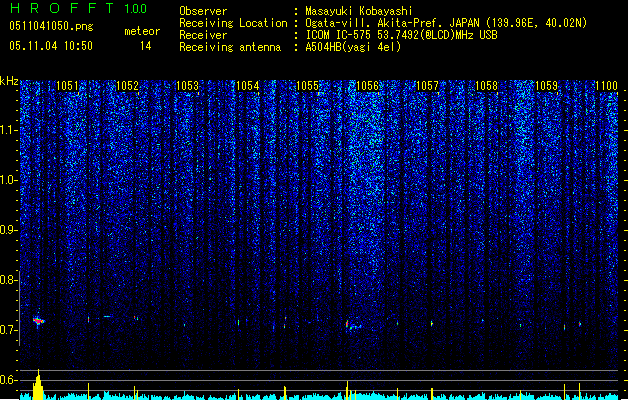Click the 'Observer' field label

point(203,11)
